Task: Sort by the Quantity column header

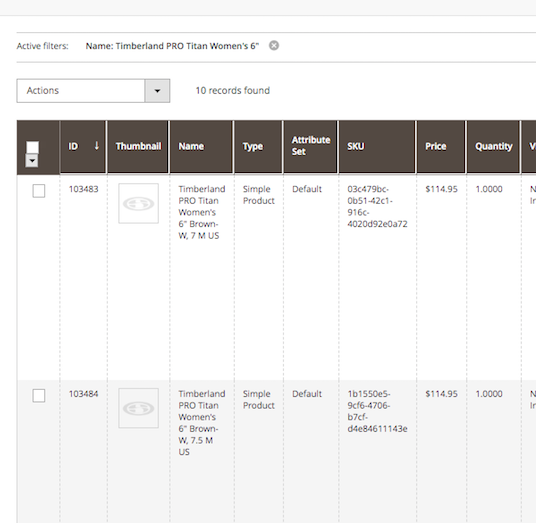Action: pyautogui.click(x=493, y=147)
